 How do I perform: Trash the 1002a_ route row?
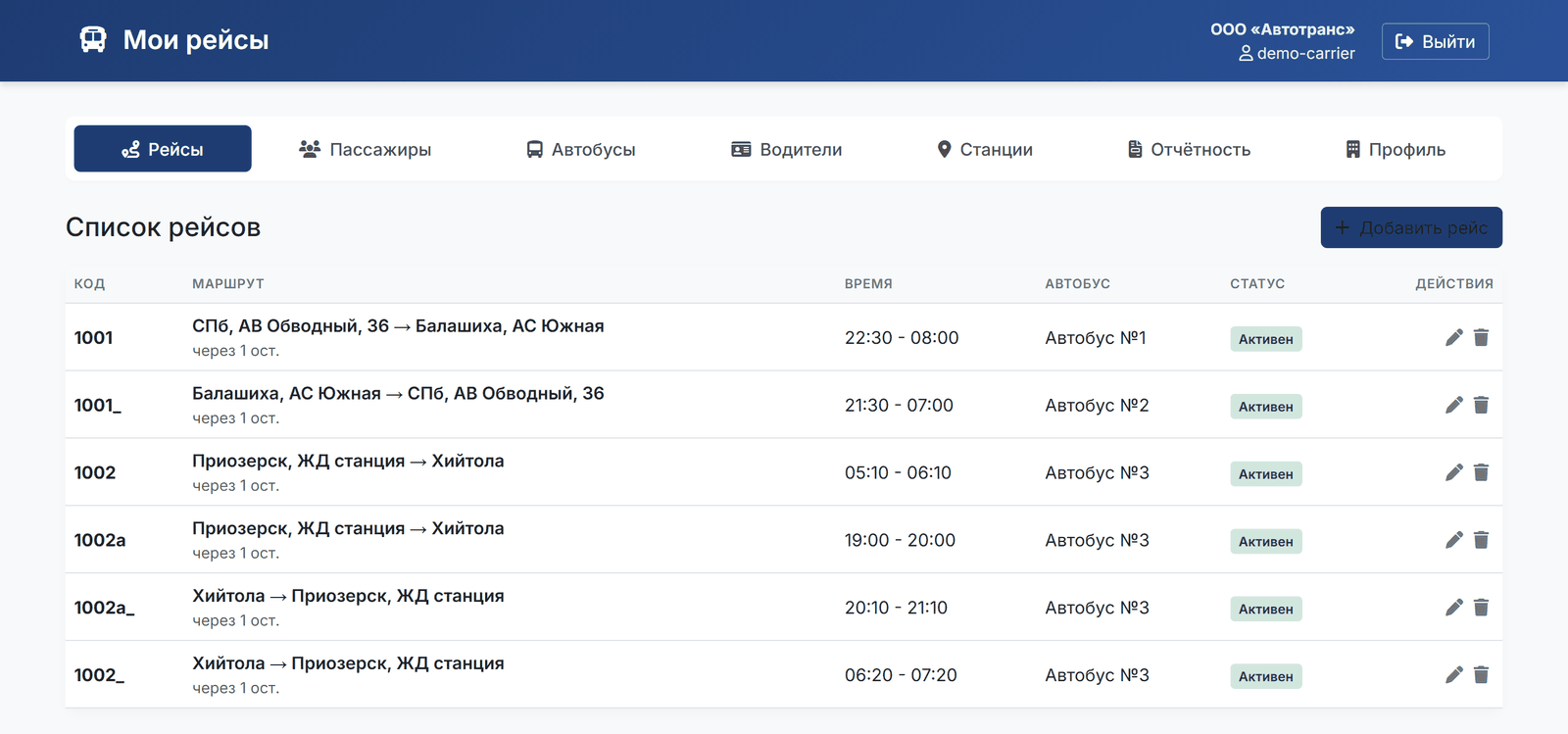coord(1481,608)
